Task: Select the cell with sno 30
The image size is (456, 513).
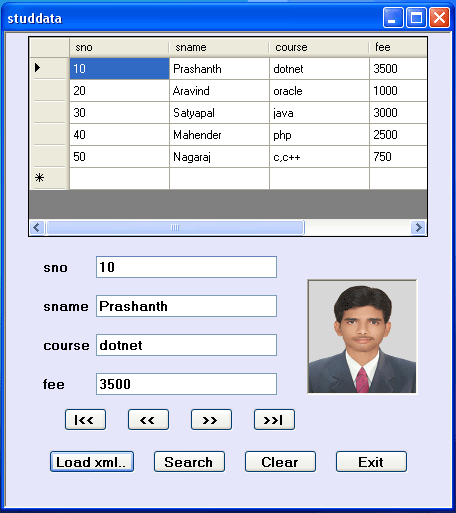Action: (119, 112)
